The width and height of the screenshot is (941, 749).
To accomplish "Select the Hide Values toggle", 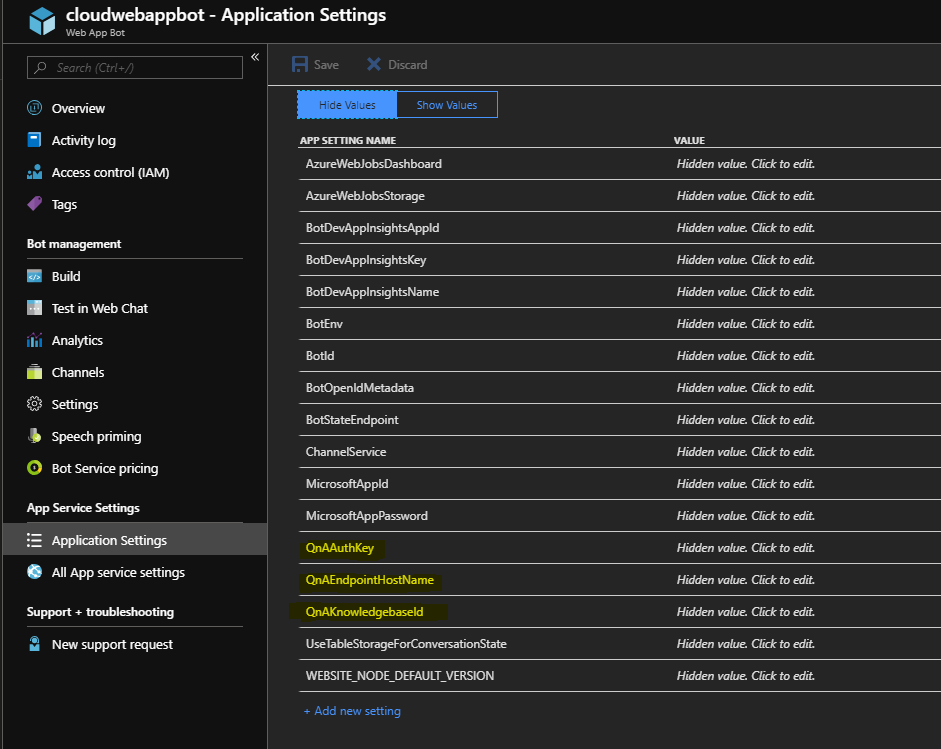I will point(347,104).
